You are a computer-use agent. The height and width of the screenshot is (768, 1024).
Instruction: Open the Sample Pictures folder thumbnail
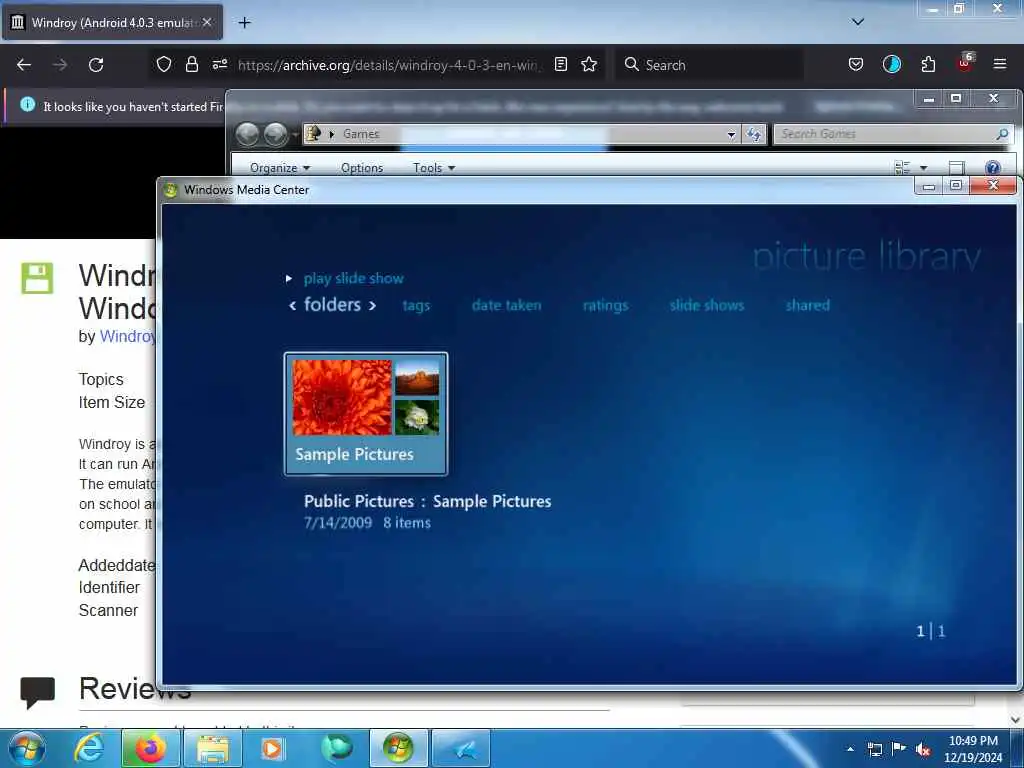(366, 413)
